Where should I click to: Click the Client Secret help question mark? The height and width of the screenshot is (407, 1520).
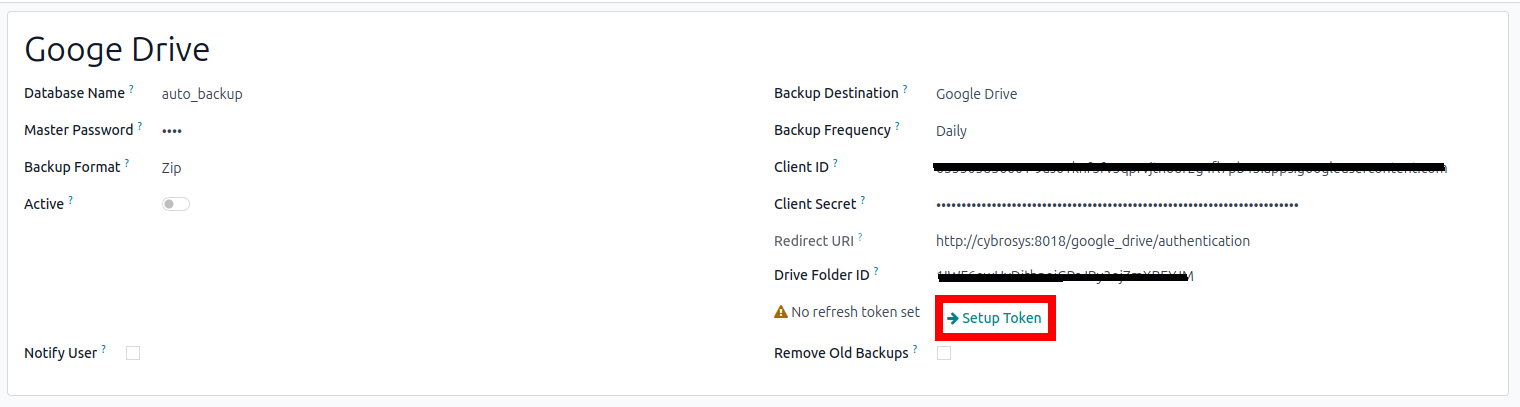click(863, 201)
